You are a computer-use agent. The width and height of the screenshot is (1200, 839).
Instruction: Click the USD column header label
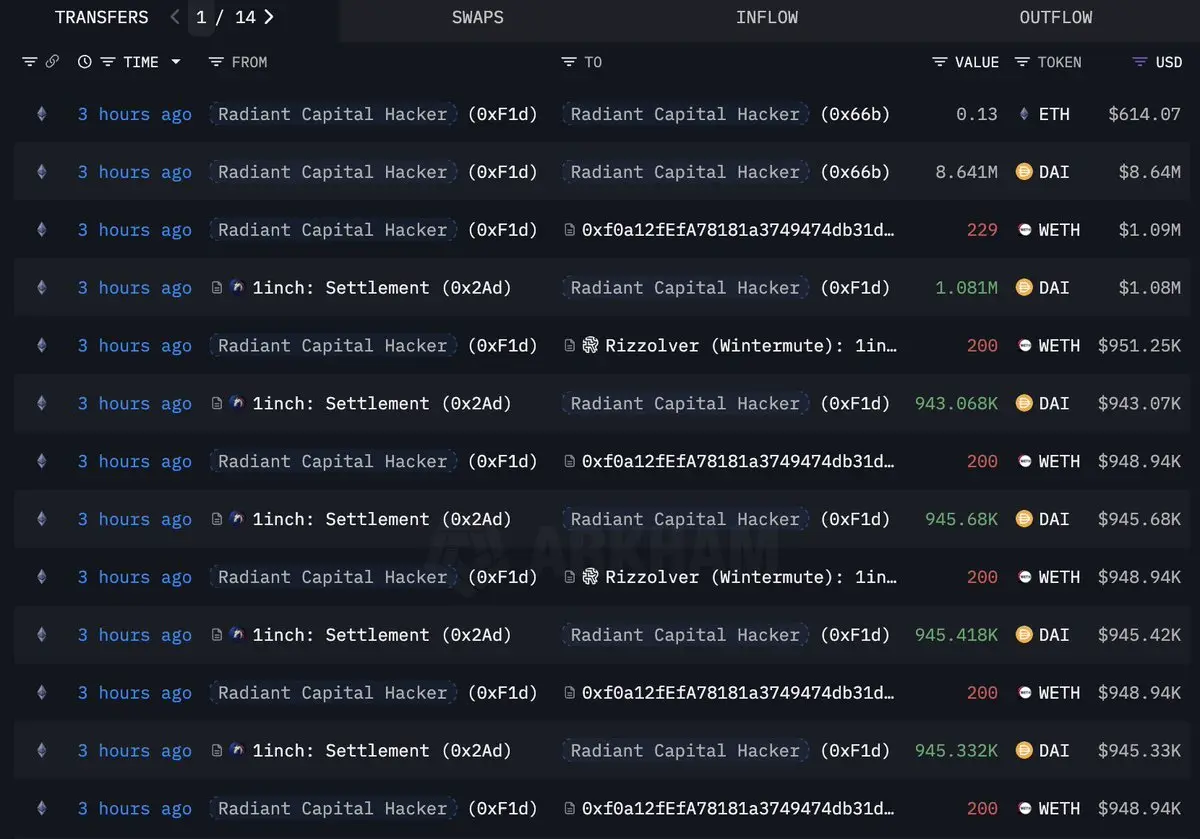[x=1169, y=62]
